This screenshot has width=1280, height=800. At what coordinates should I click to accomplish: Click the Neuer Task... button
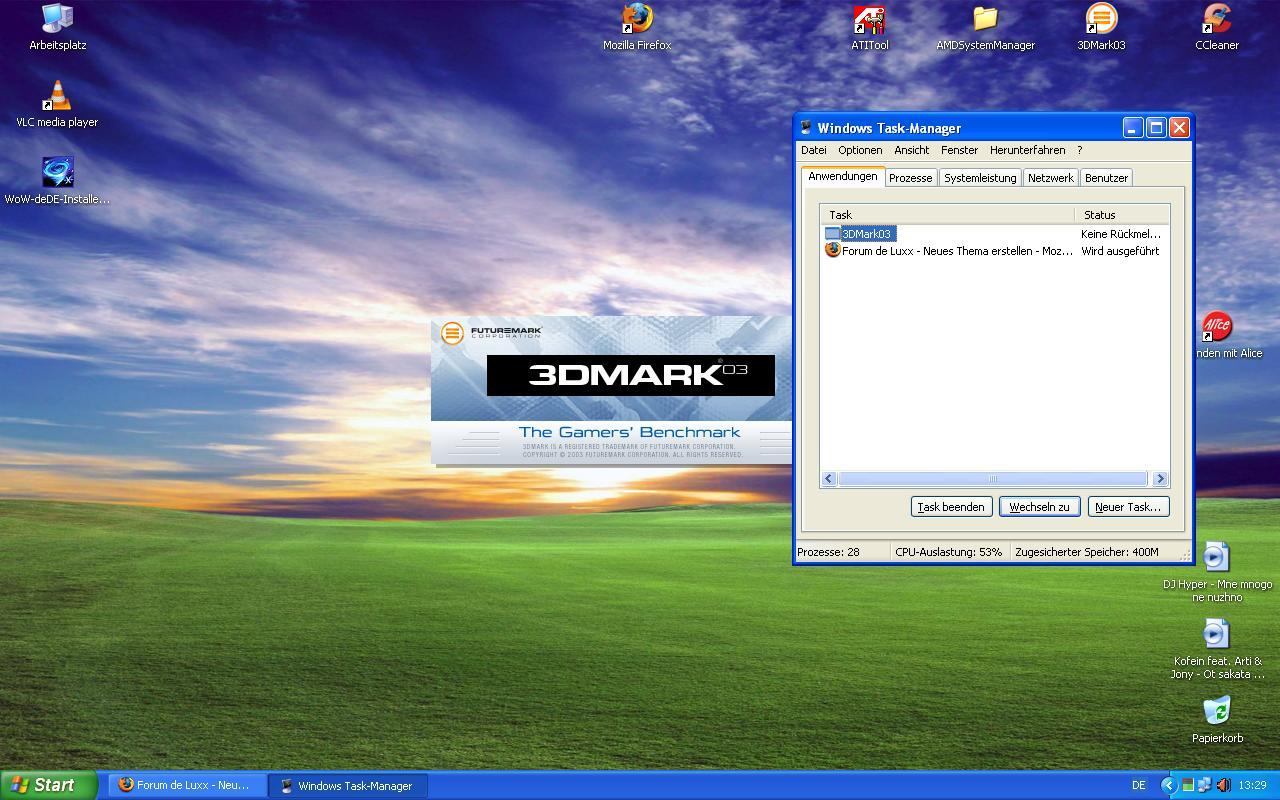pyautogui.click(x=1128, y=507)
